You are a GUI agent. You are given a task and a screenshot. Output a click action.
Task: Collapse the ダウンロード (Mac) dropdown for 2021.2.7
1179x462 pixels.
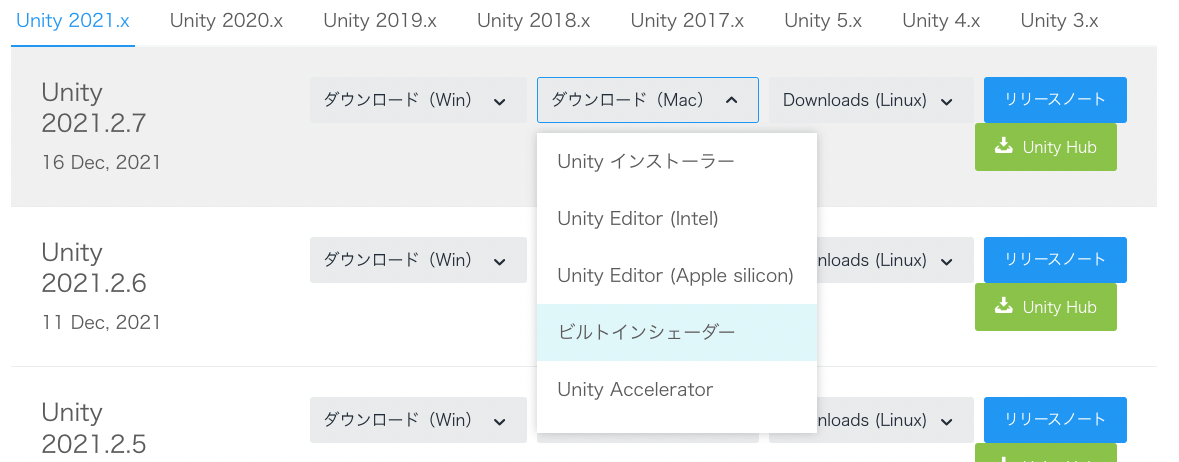[x=647, y=100]
